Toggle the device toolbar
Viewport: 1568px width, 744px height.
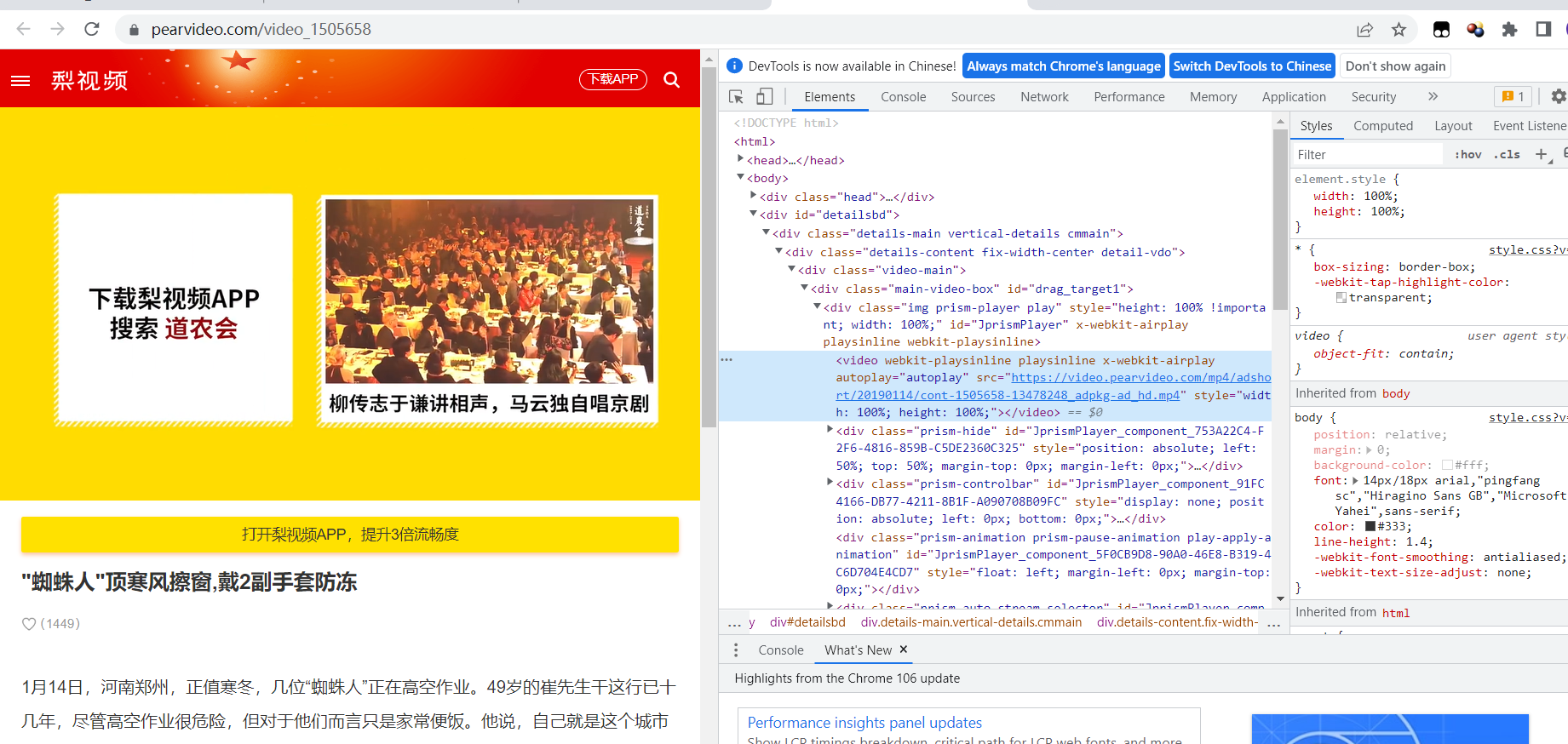(x=765, y=97)
